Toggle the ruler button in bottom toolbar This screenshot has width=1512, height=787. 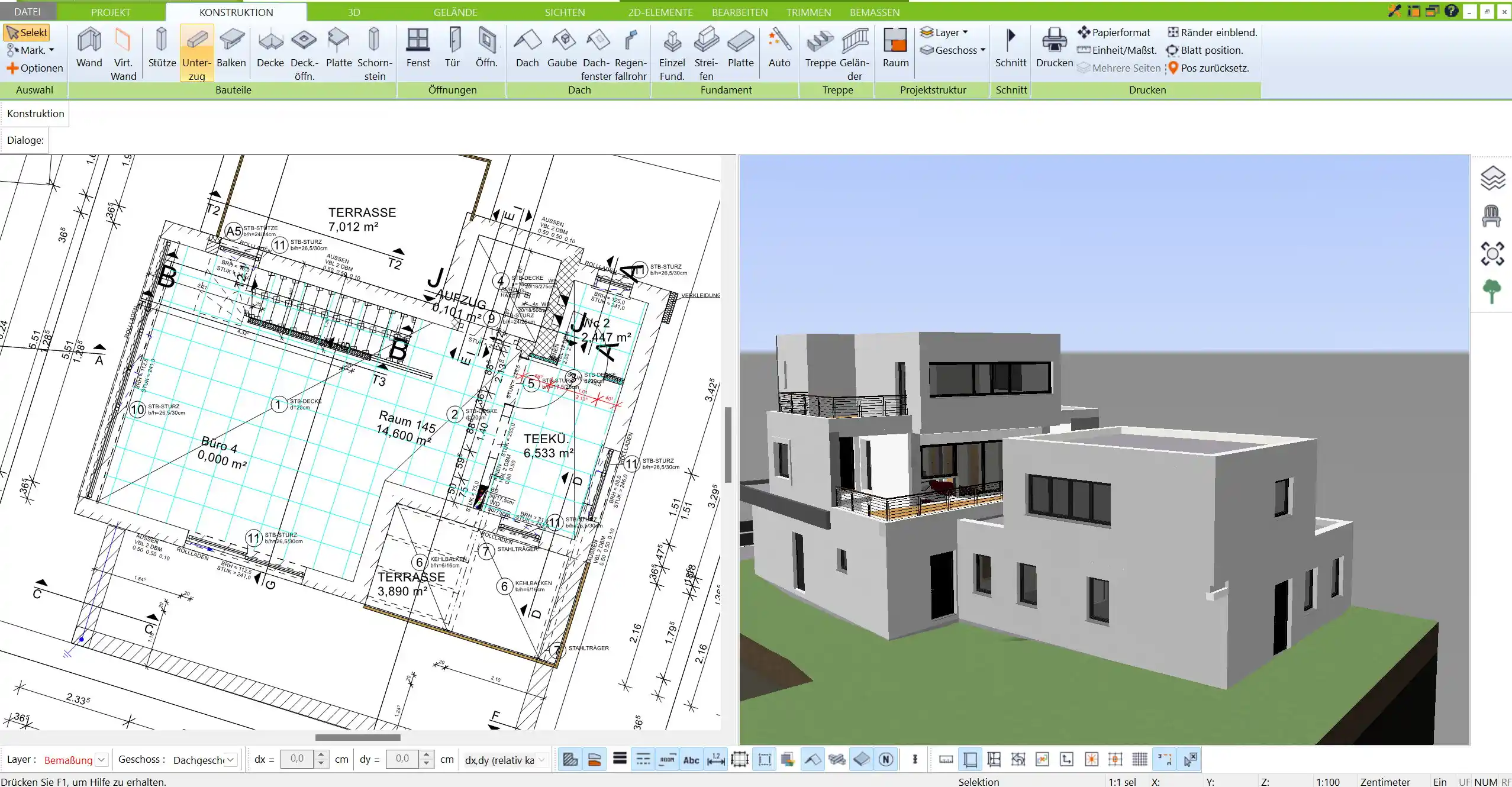tap(946, 759)
